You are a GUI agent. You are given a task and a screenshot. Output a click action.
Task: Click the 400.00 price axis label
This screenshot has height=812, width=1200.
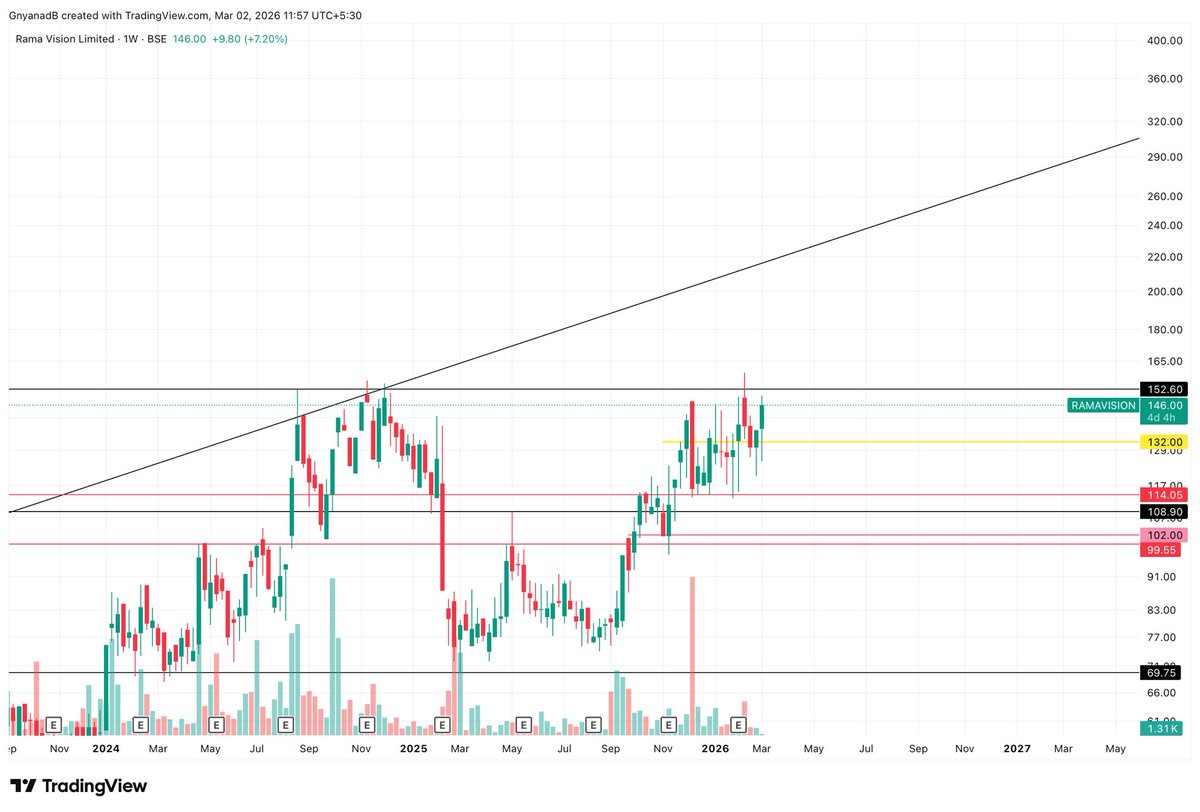tap(1164, 41)
